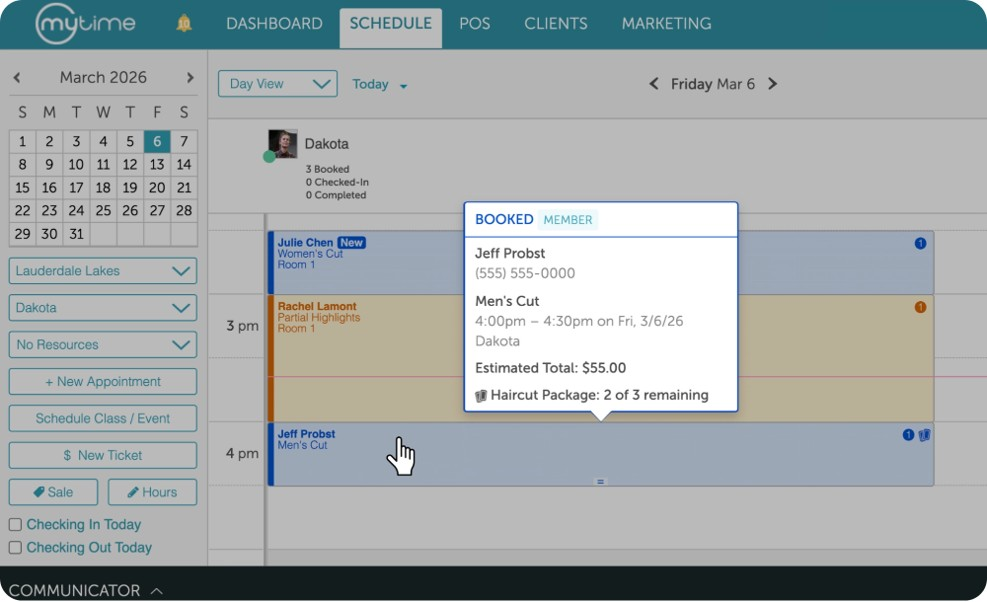Open Jeff Probst Men's Cut appointment
Viewport: 987px width, 602px height.
click(601, 454)
